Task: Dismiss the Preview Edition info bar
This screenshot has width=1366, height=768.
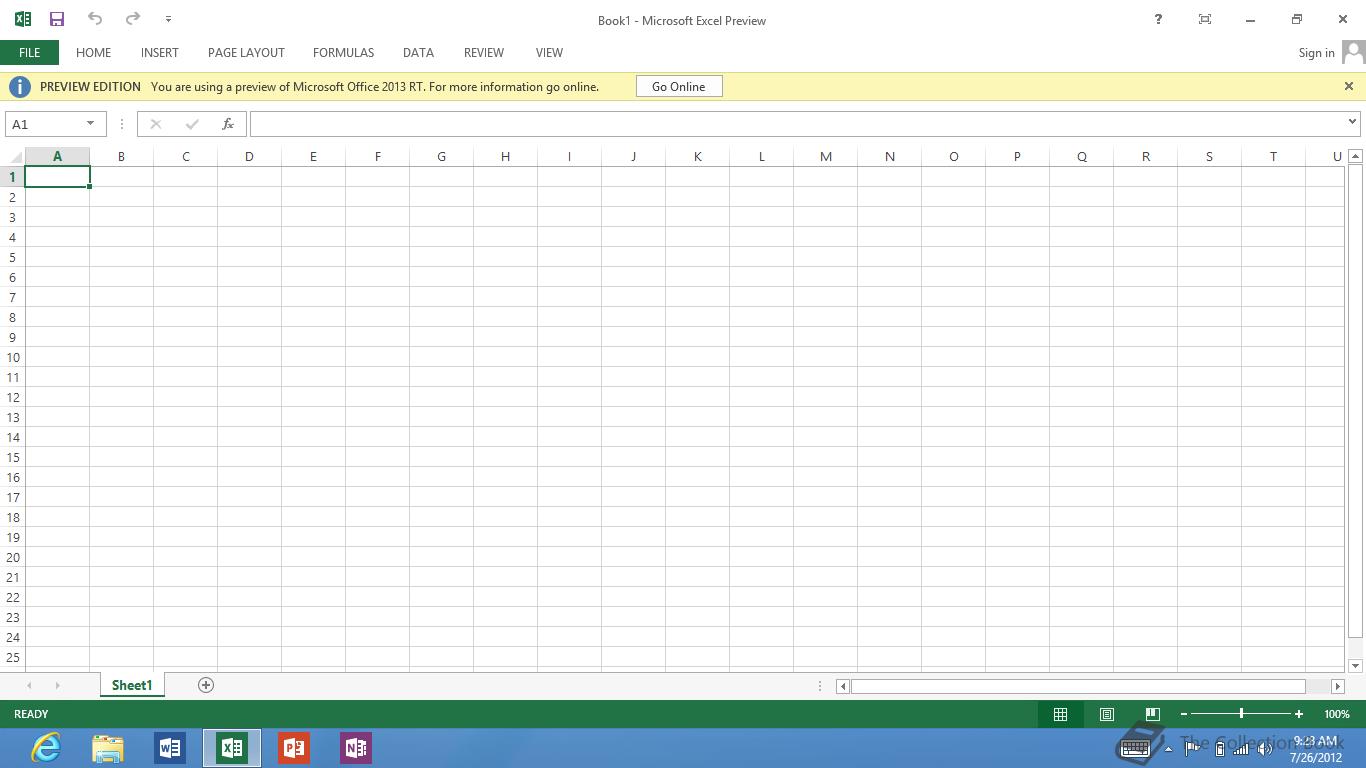Action: [1348, 86]
